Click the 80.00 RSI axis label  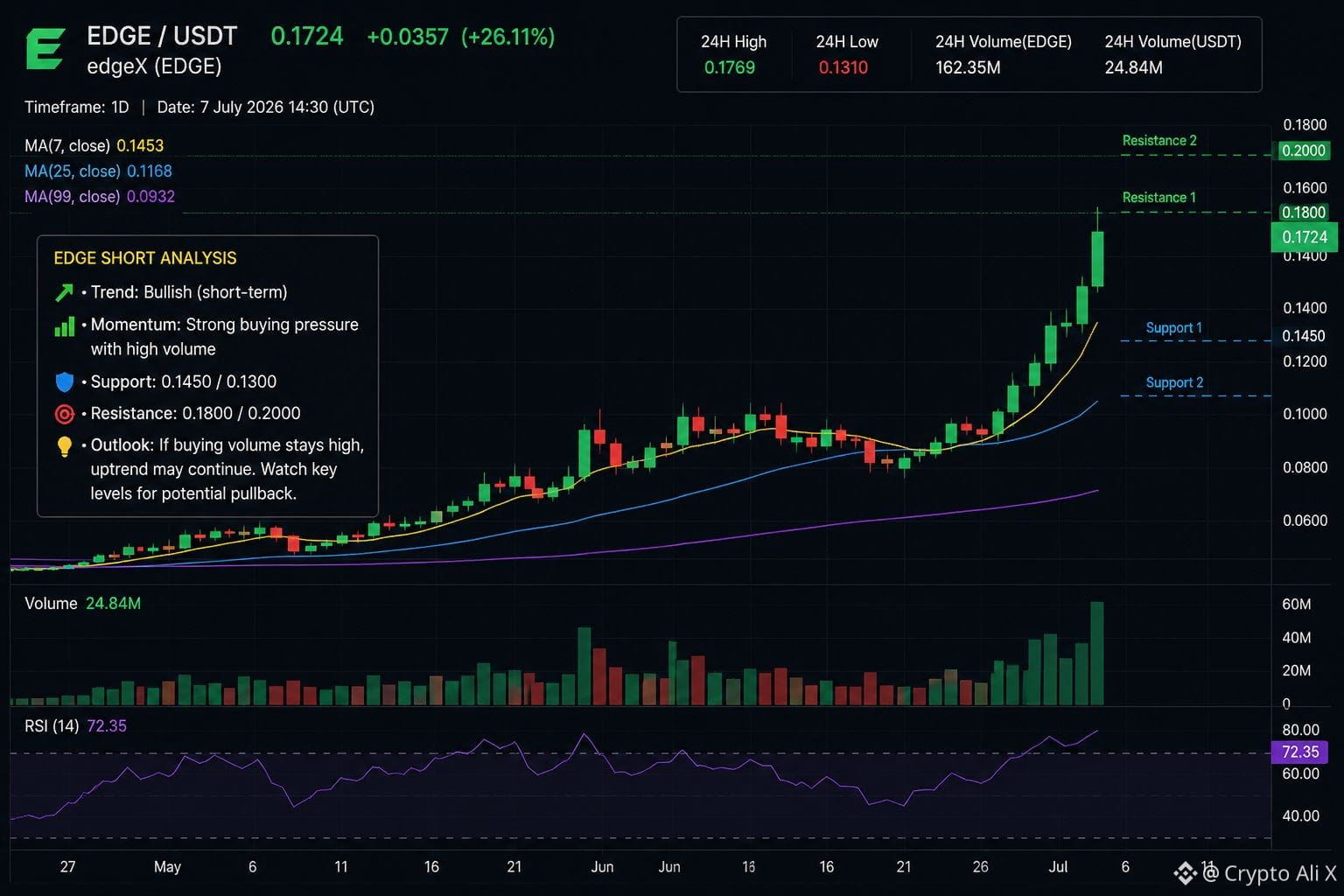pyautogui.click(x=1300, y=730)
